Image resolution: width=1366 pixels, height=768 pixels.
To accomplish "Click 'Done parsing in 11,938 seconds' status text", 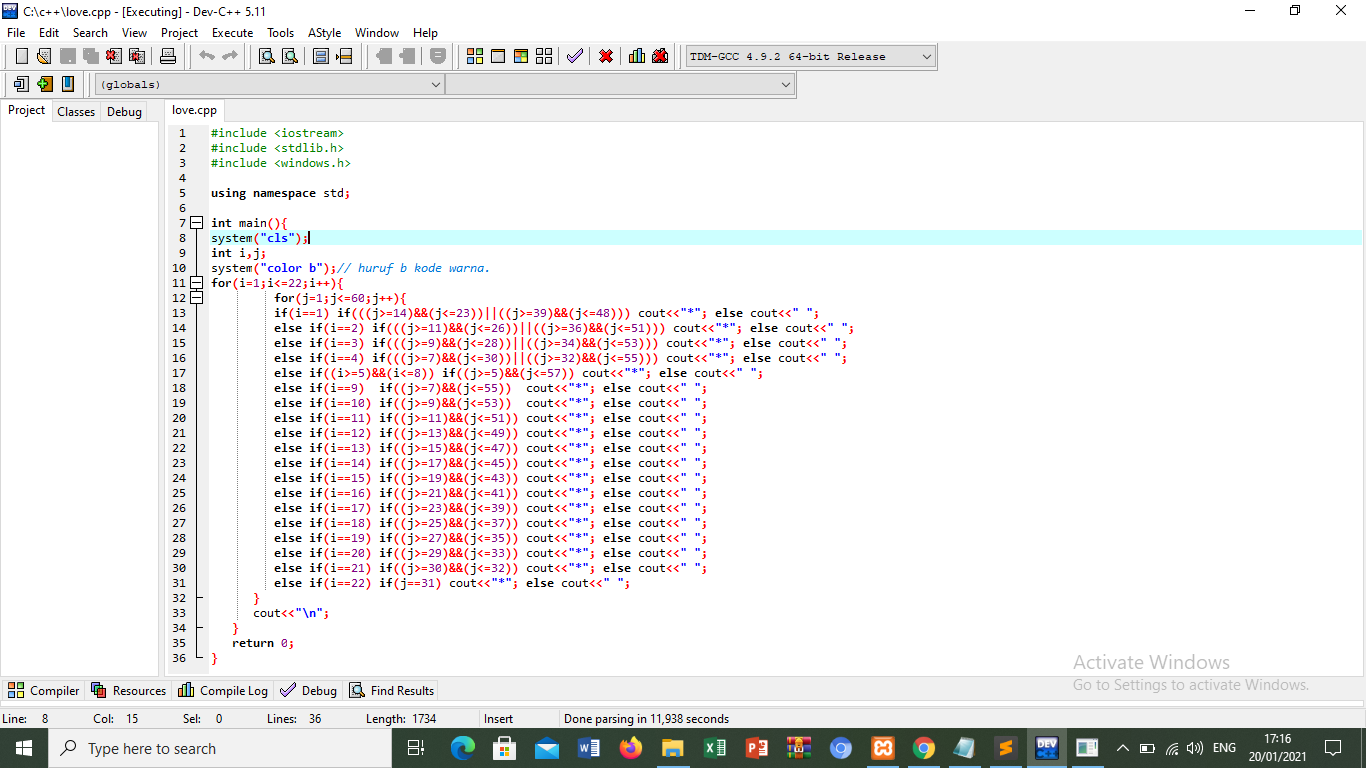I will 646,718.
